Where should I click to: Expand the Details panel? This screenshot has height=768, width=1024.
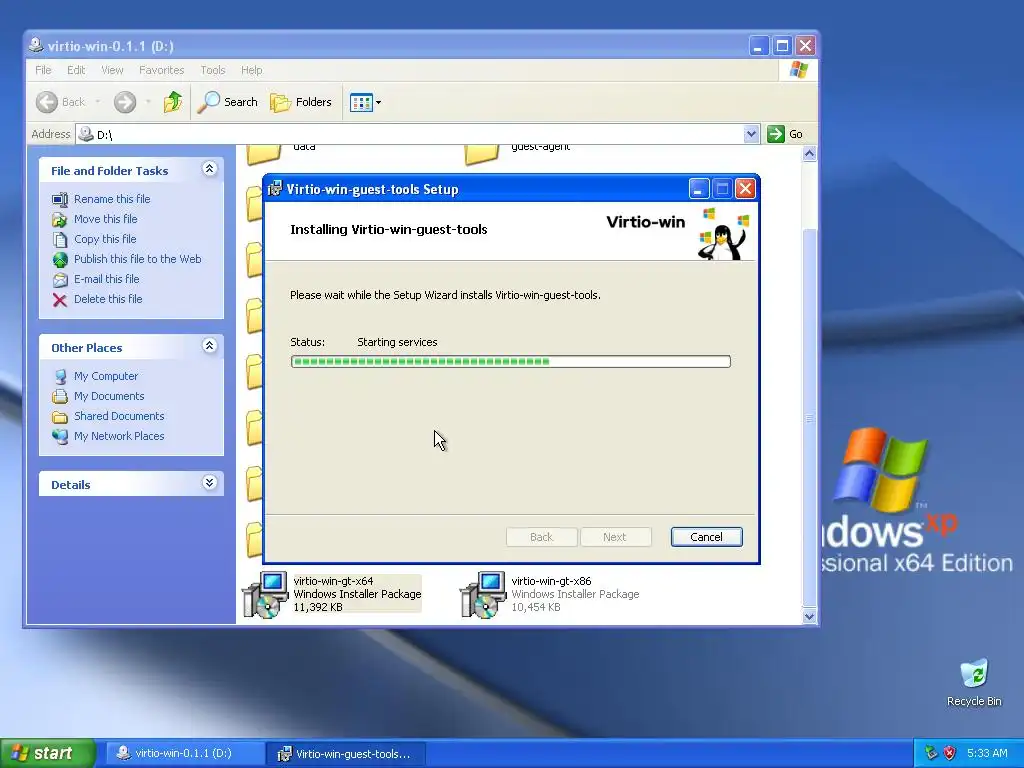[209, 483]
